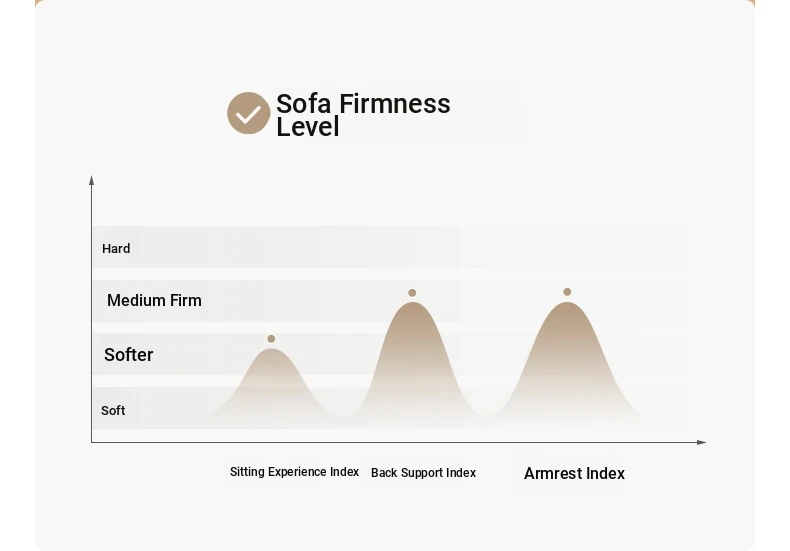
Task: Click the Sitting Experience Index label
Action: coord(294,472)
